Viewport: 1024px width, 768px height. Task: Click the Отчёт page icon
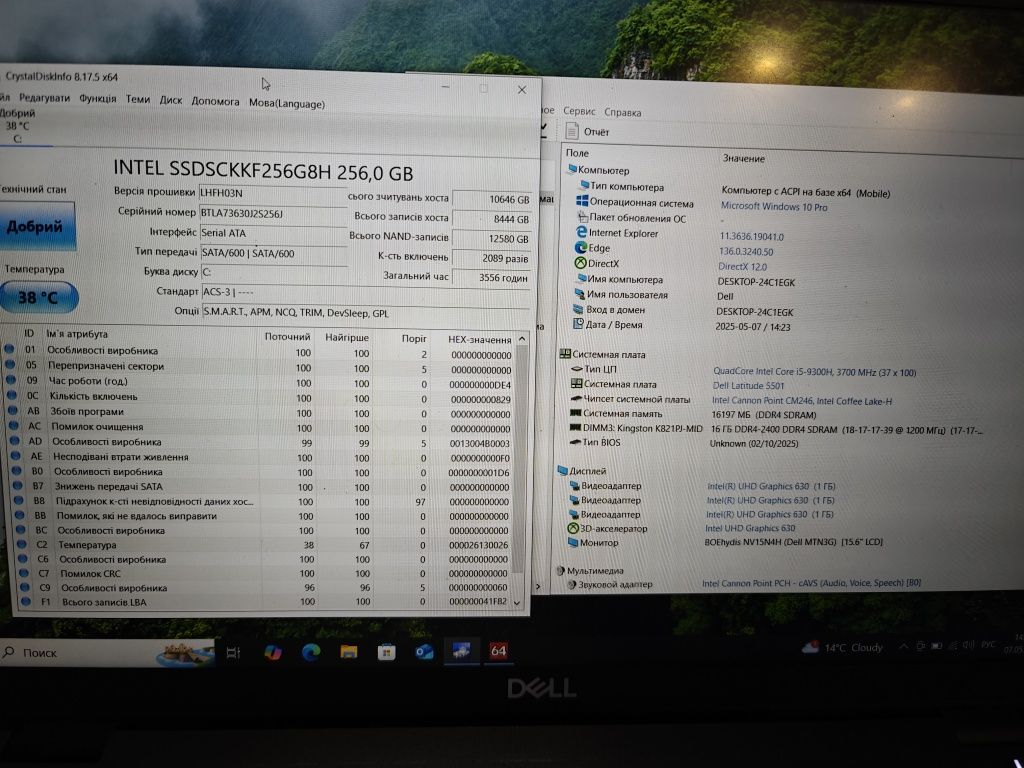572,131
